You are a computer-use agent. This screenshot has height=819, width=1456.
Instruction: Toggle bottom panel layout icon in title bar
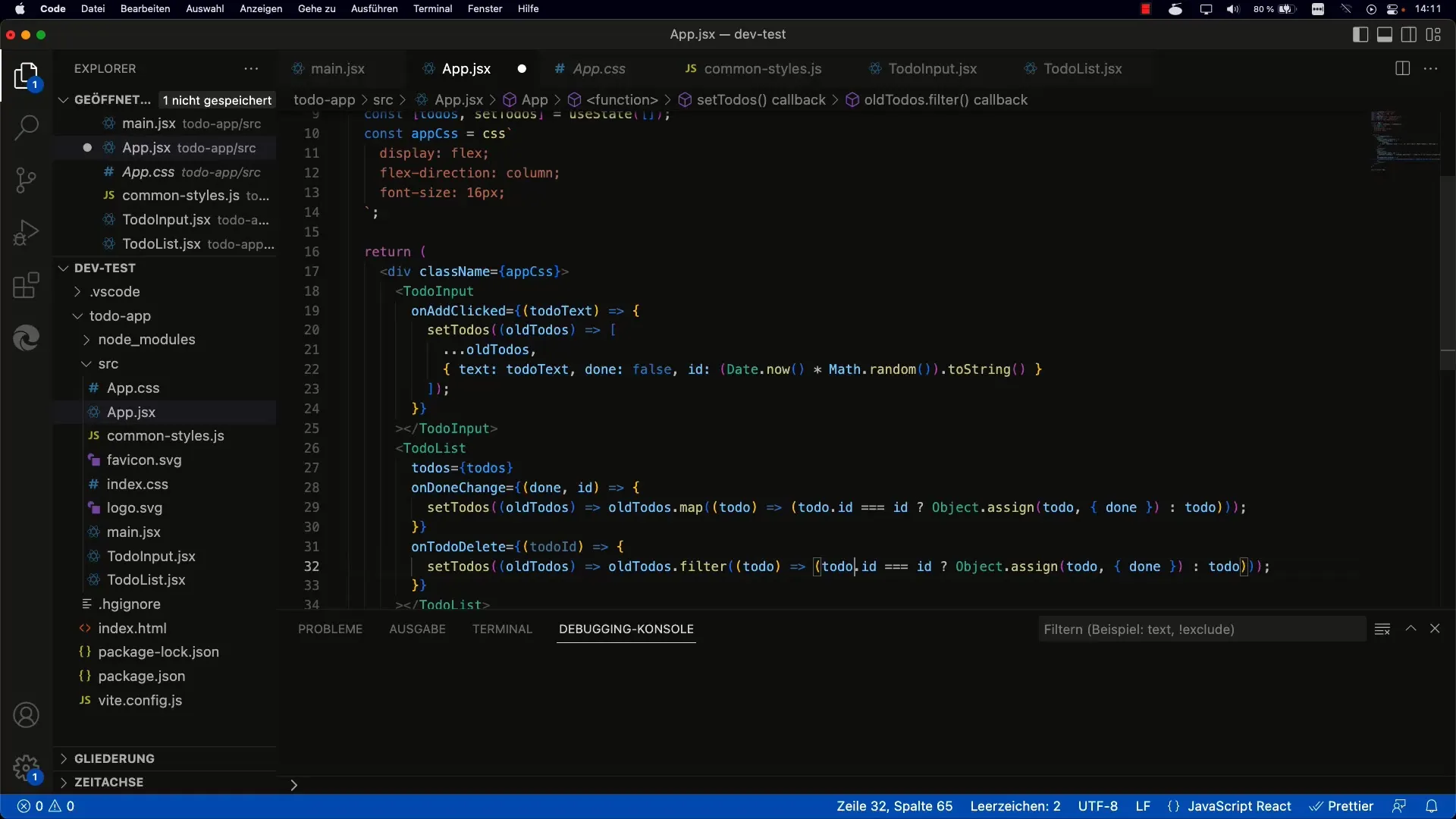point(1385,34)
